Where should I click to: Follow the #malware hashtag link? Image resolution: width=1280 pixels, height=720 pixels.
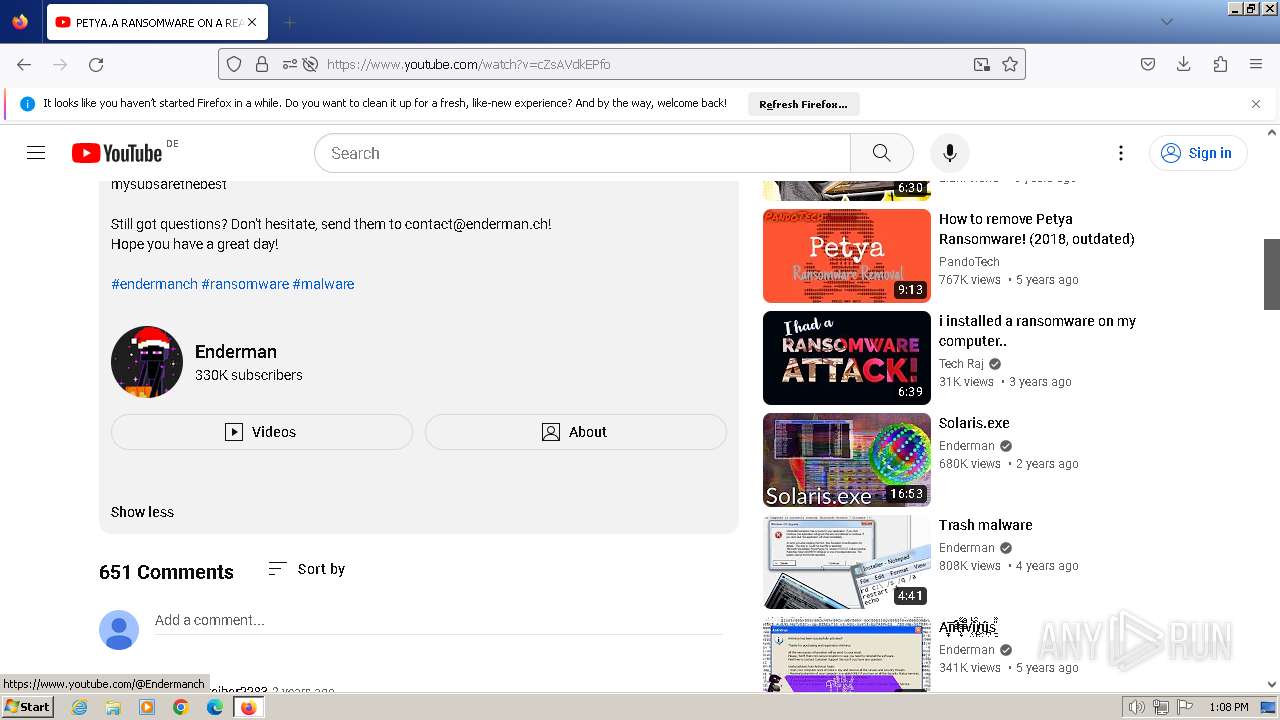(x=323, y=284)
